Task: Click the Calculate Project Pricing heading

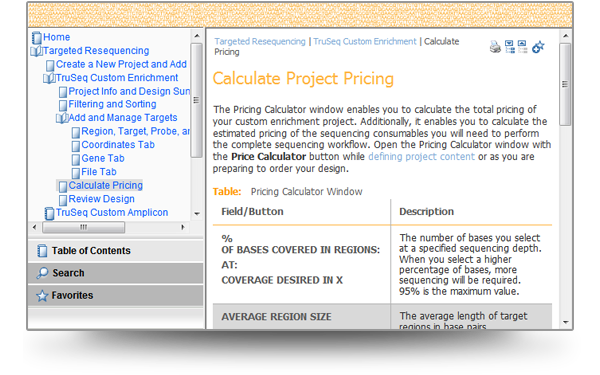Action: [303, 79]
